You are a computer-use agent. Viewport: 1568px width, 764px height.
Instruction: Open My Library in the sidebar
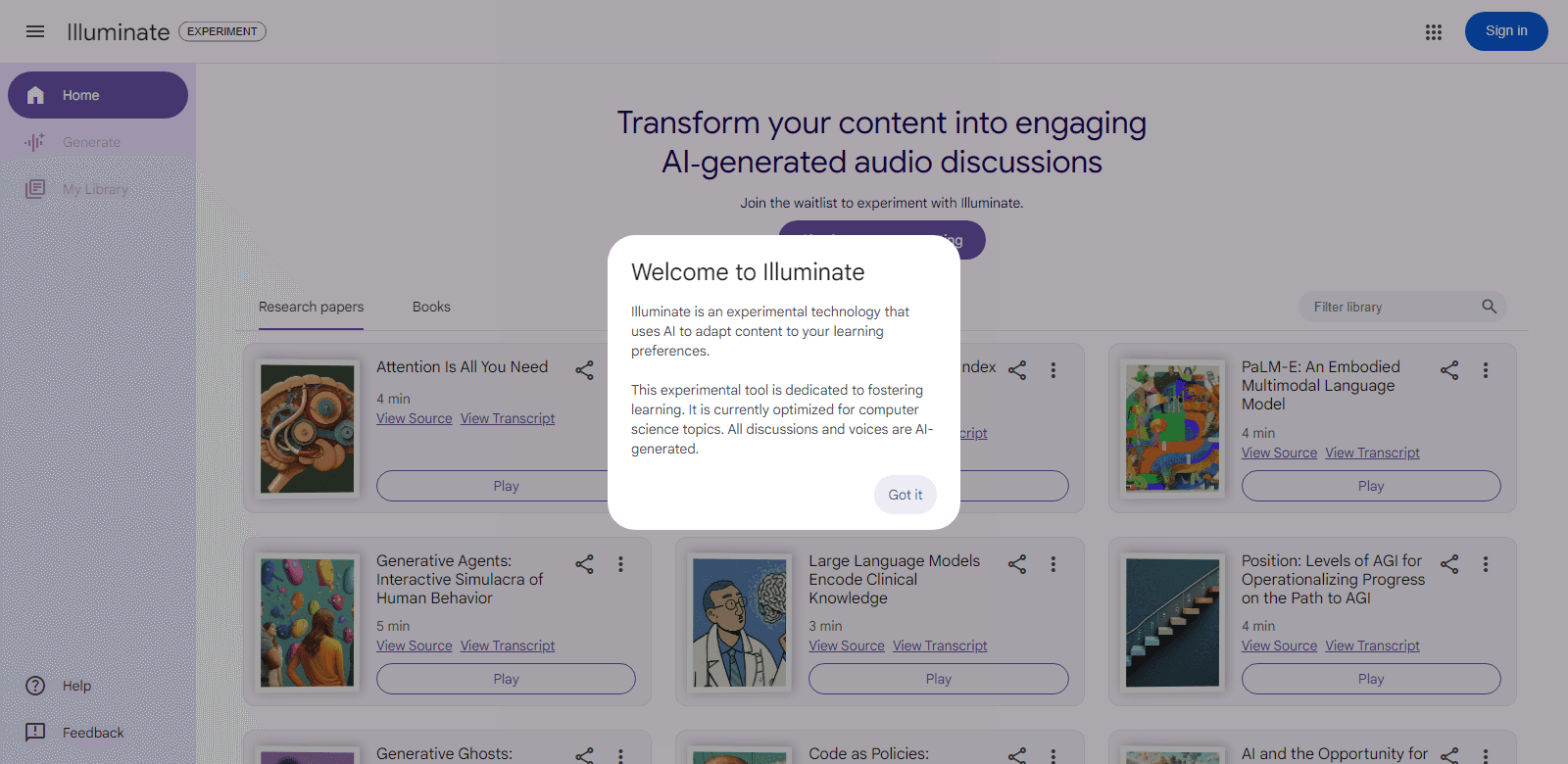(98, 189)
